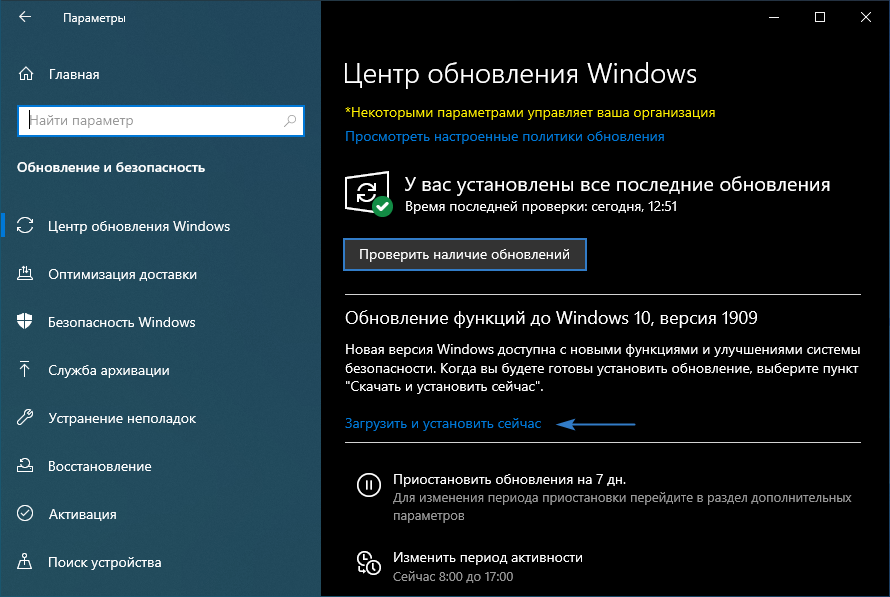This screenshot has height=597, width=890.
Task: Click the update status icon with green check
Action: click(368, 194)
